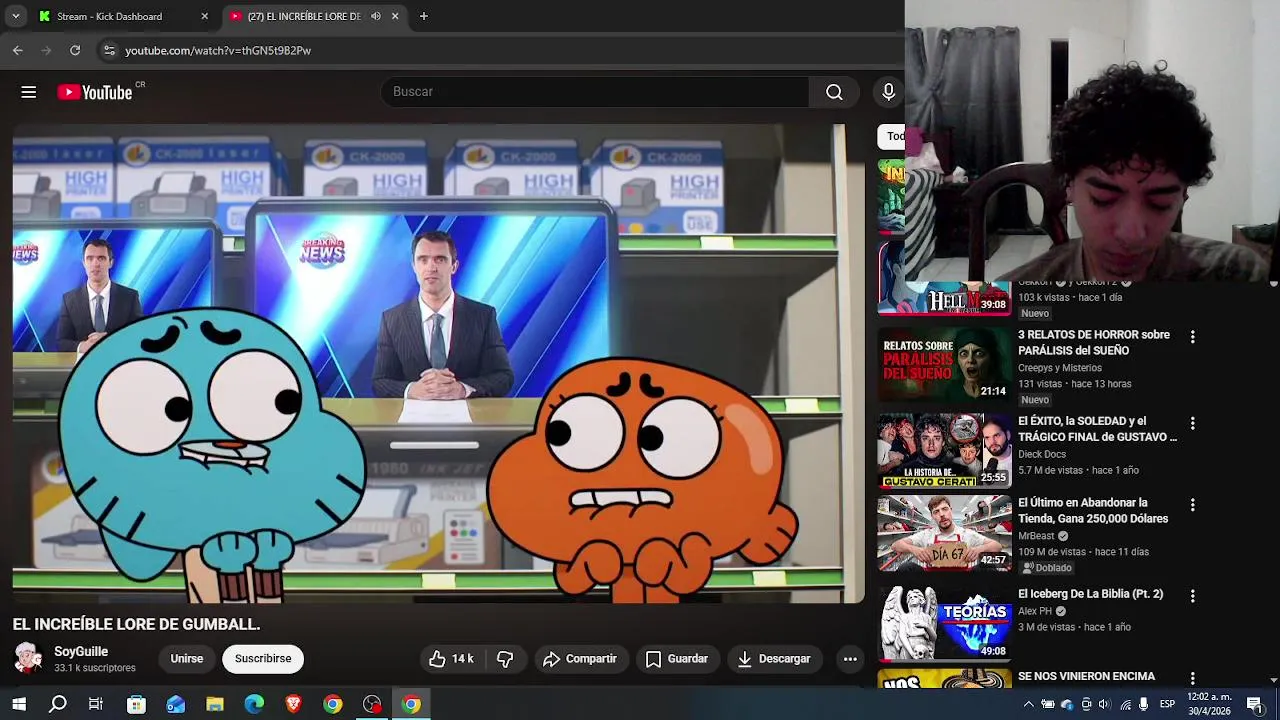
Task: Open El Iceberg De La Biblia title
Action: point(1090,594)
